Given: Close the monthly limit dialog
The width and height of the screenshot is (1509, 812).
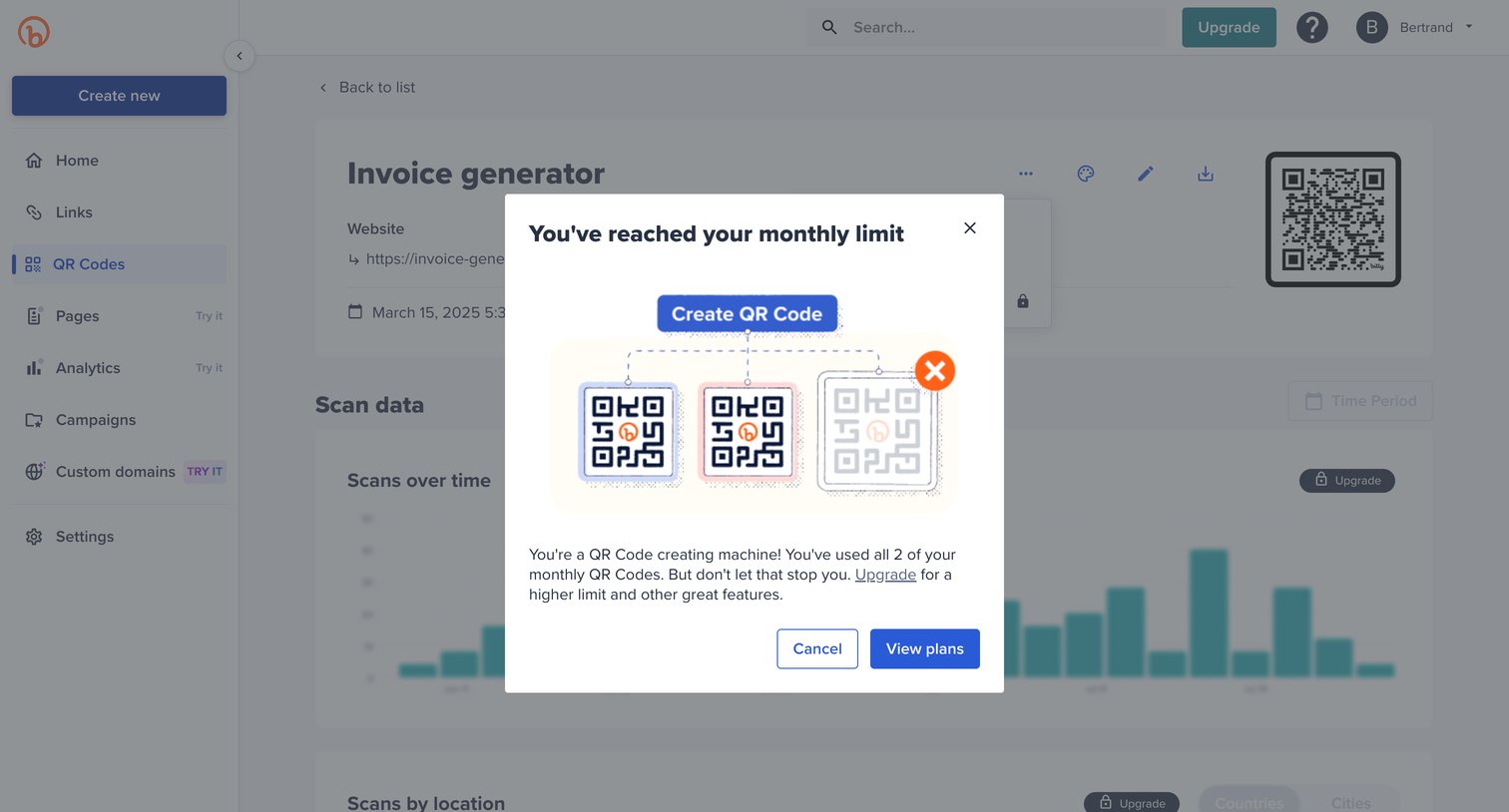Looking at the screenshot, I should point(969,228).
